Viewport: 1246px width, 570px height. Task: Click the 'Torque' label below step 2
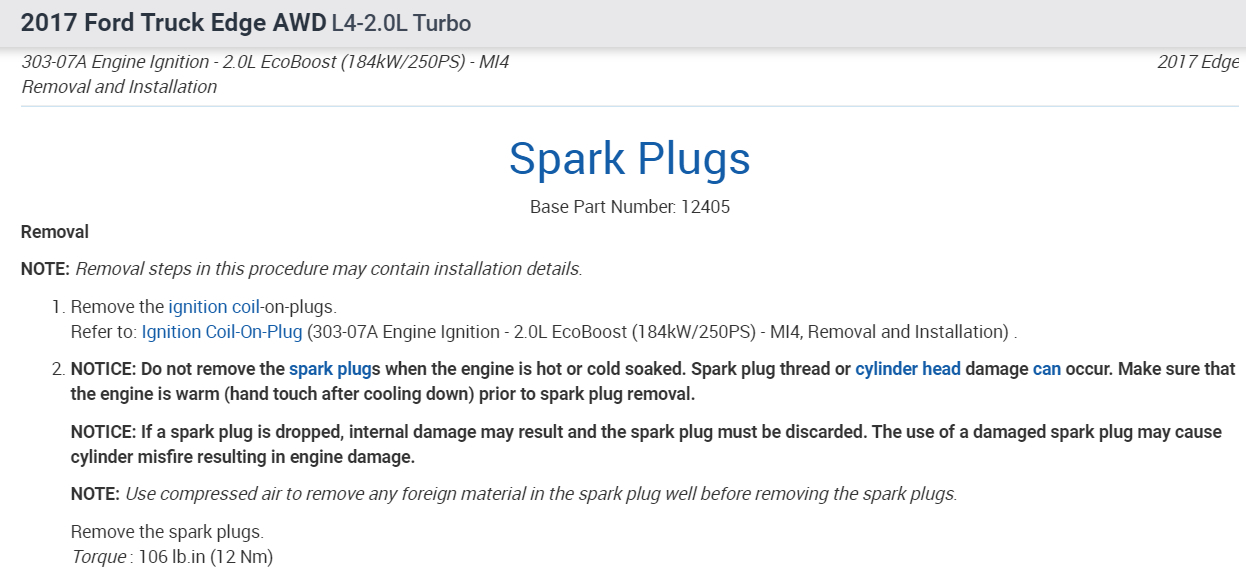[97, 556]
